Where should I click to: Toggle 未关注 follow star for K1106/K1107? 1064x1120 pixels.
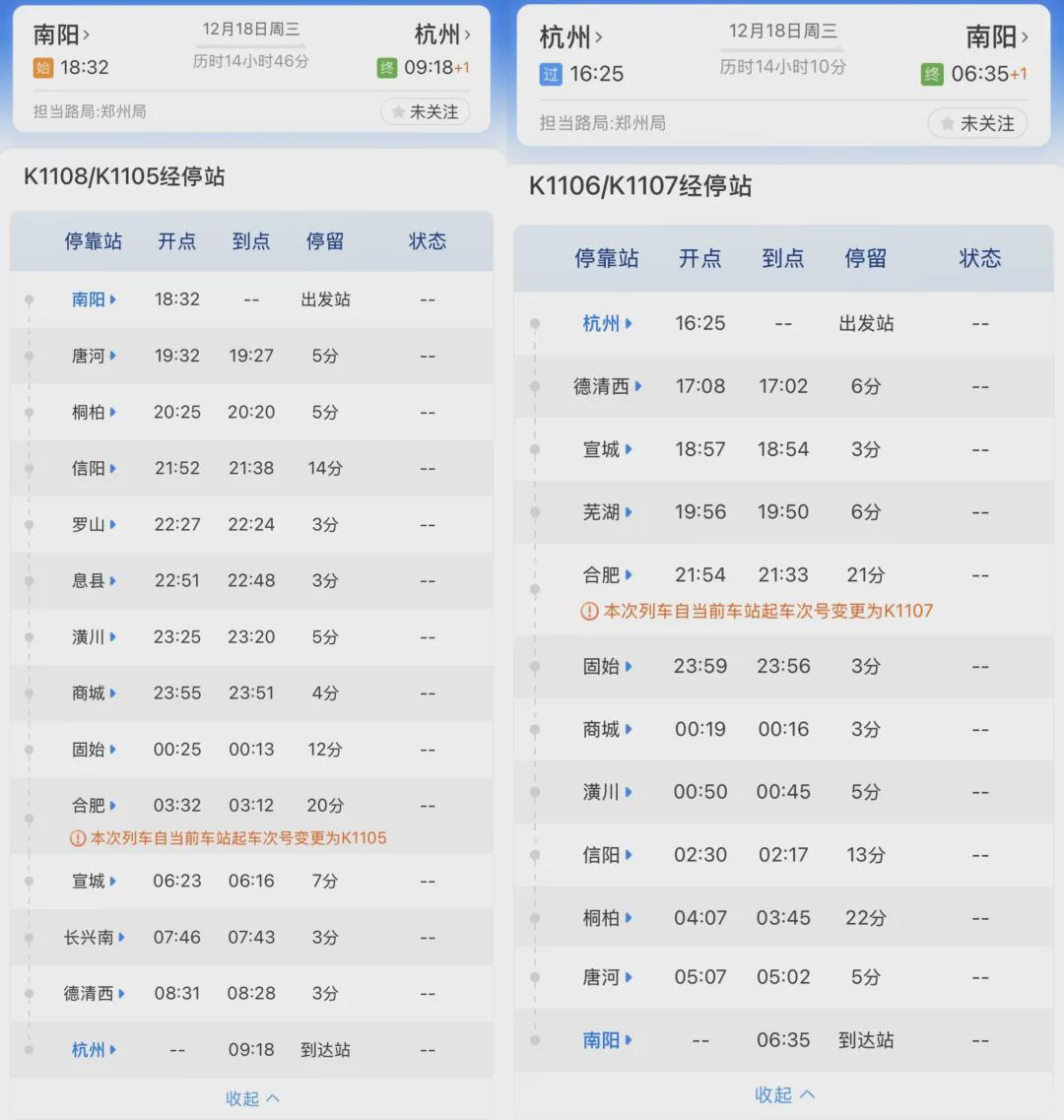(977, 123)
